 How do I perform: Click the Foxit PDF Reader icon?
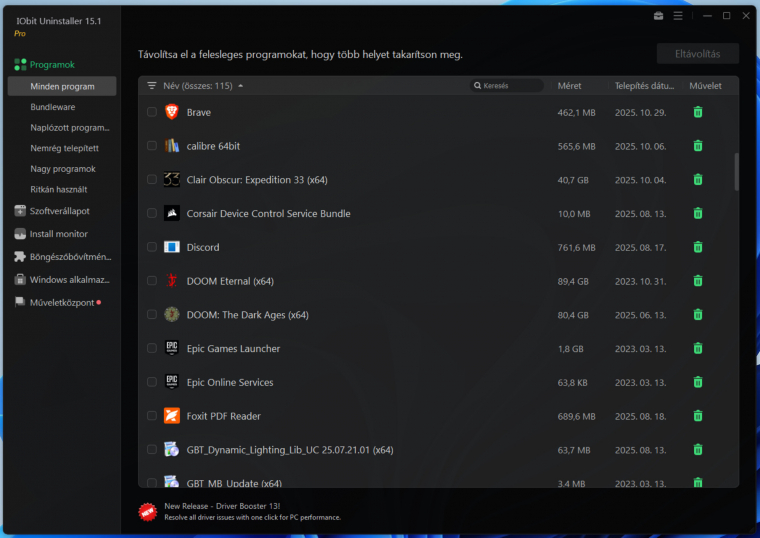coord(172,416)
